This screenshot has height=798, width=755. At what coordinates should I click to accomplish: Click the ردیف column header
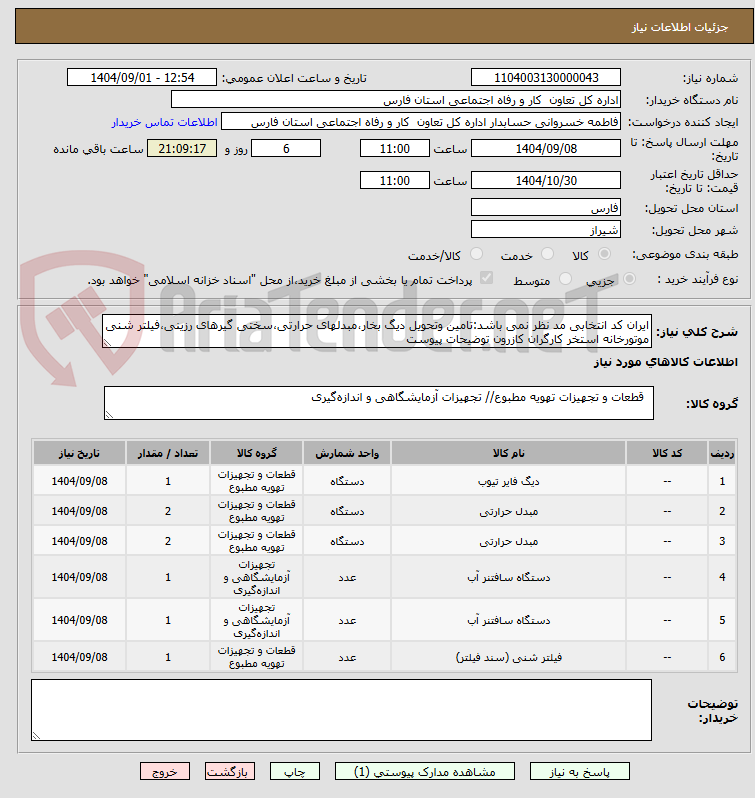(722, 453)
